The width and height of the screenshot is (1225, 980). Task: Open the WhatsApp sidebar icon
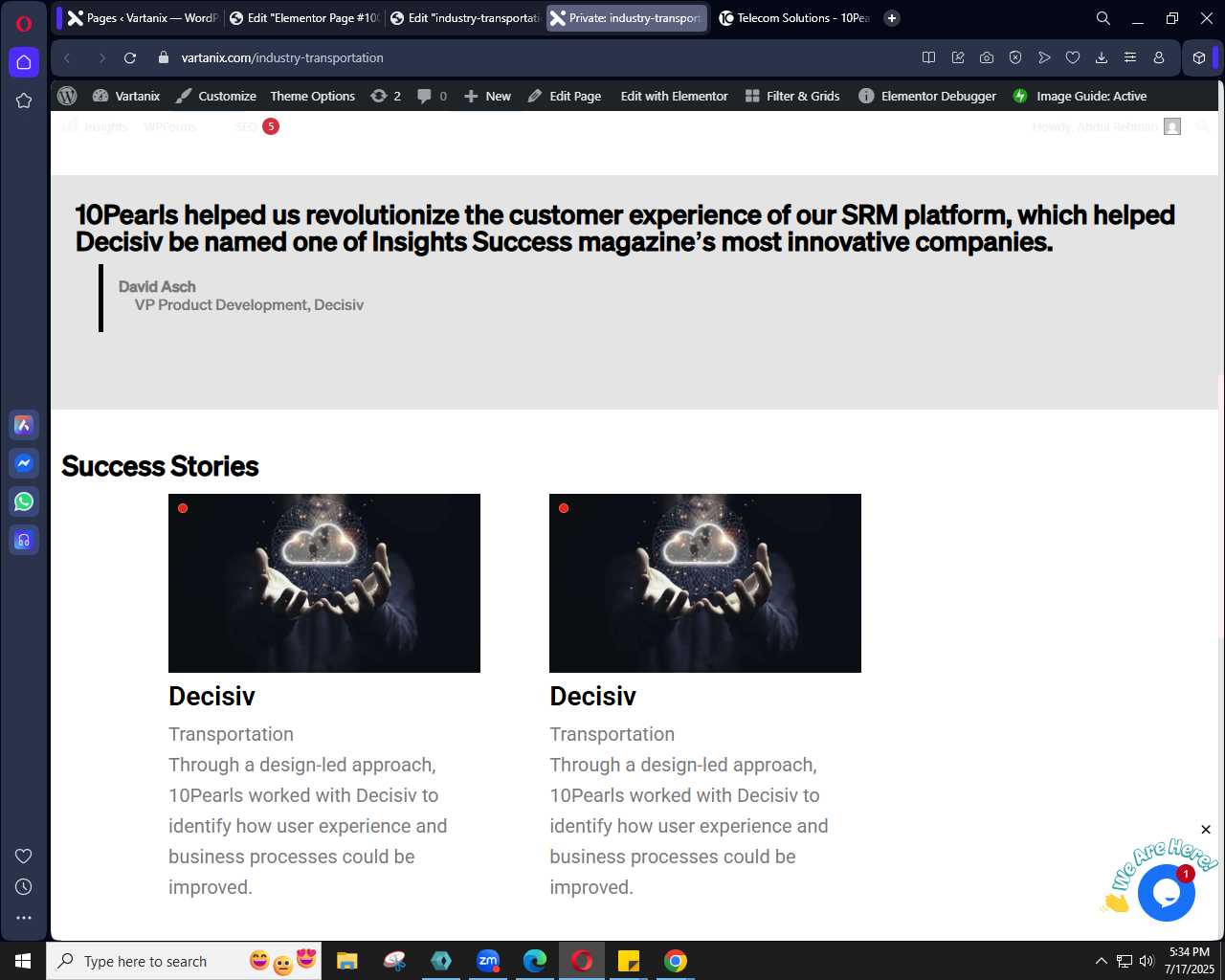(x=24, y=501)
